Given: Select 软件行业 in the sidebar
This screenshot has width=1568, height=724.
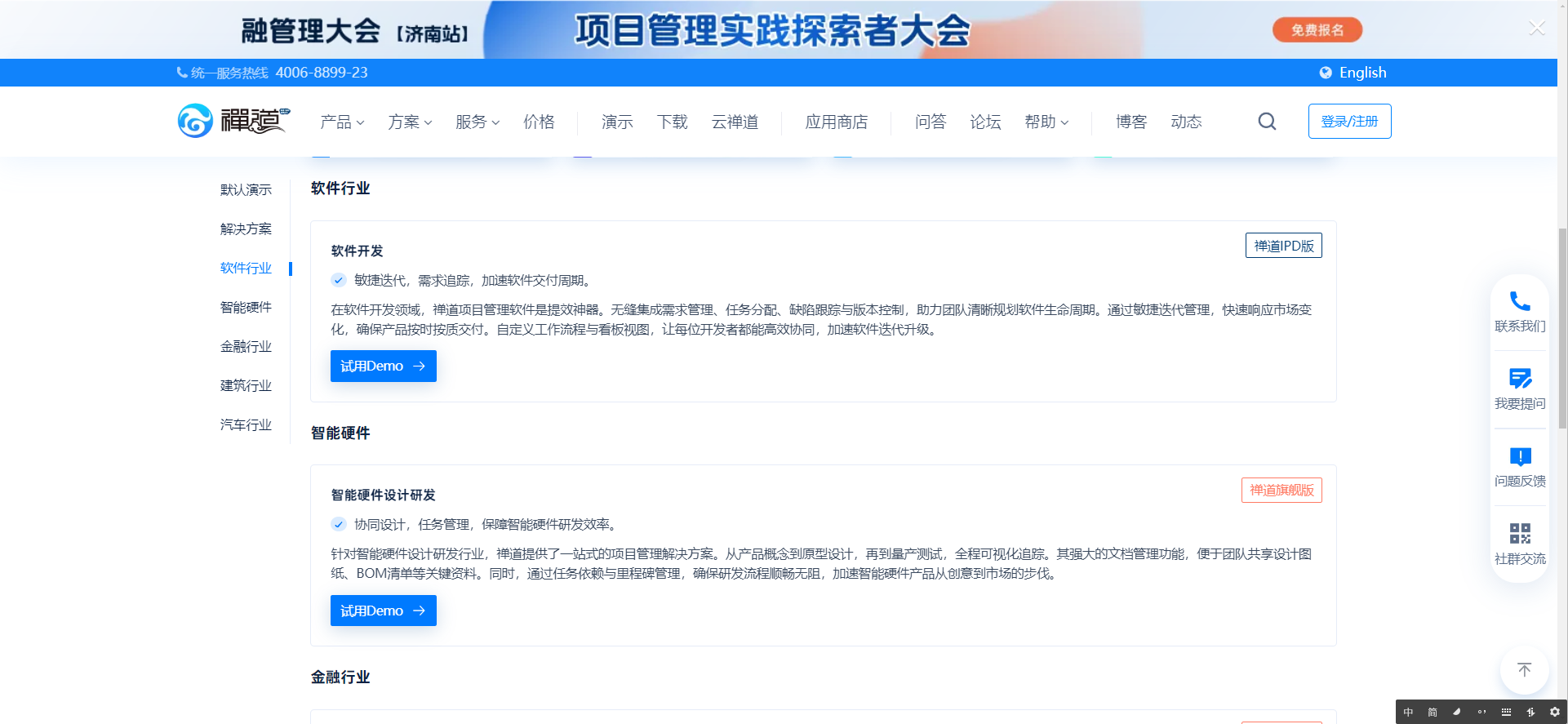Looking at the screenshot, I should 246,268.
